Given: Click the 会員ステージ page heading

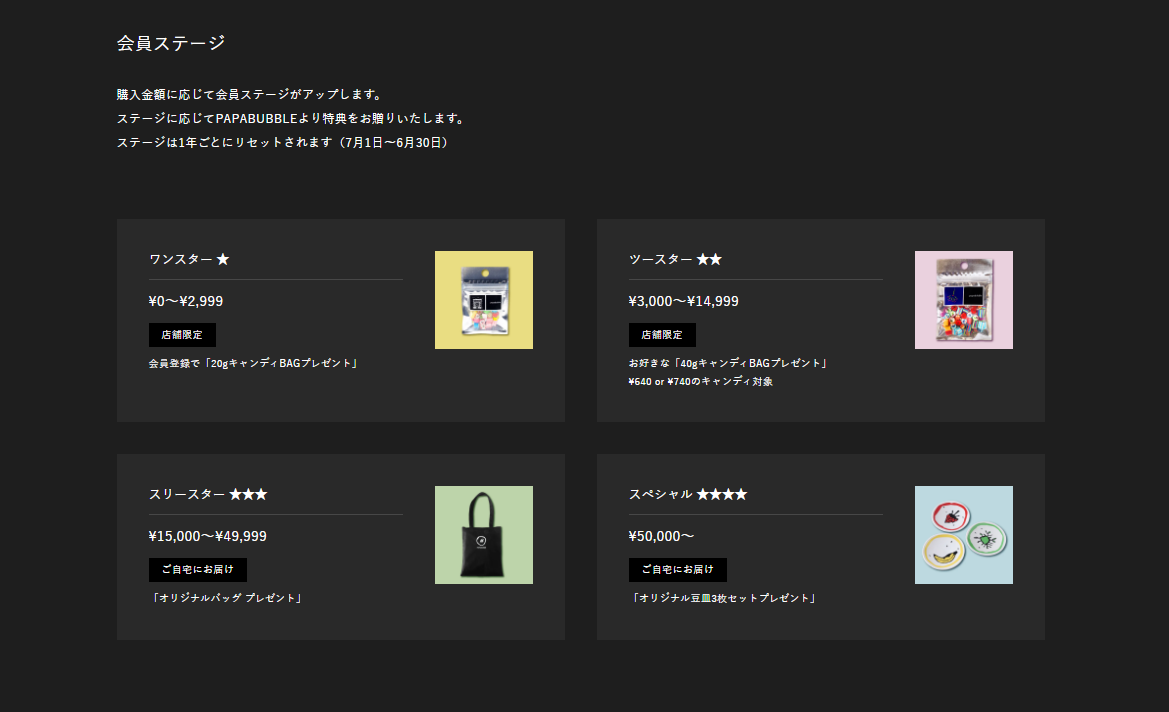Looking at the screenshot, I should tap(171, 43).
